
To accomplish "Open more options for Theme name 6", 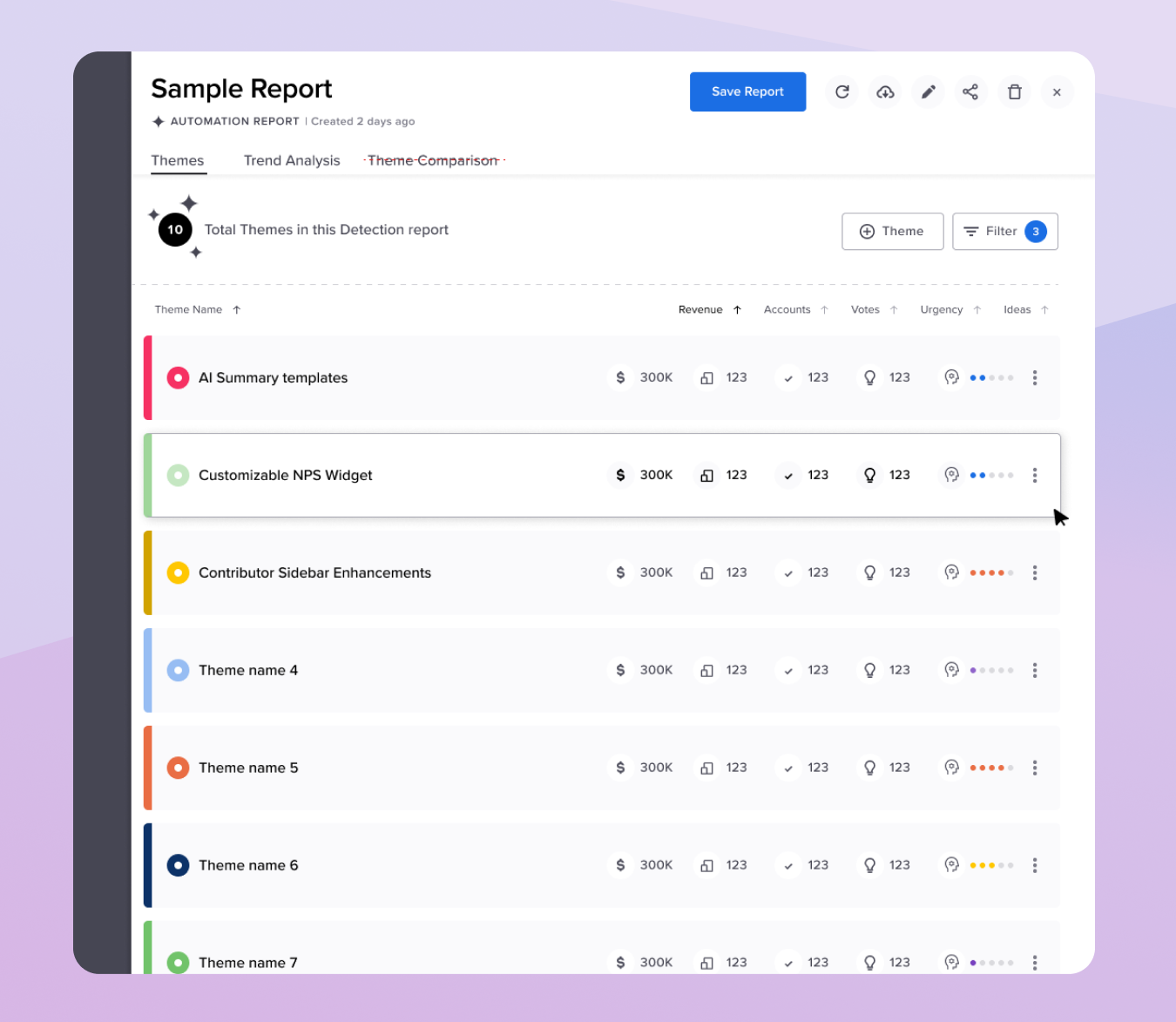I will point(1035,866).
